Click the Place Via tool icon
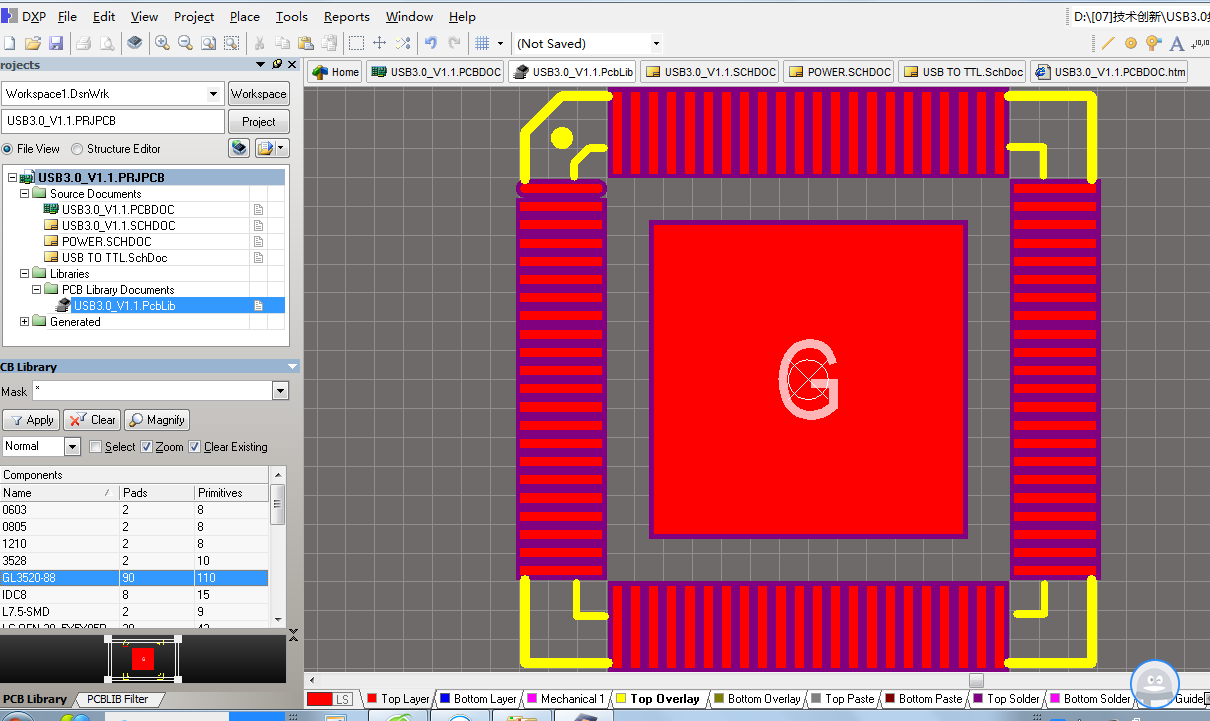The height and width of the screenshot is (721, 1210). (1153, 43)
